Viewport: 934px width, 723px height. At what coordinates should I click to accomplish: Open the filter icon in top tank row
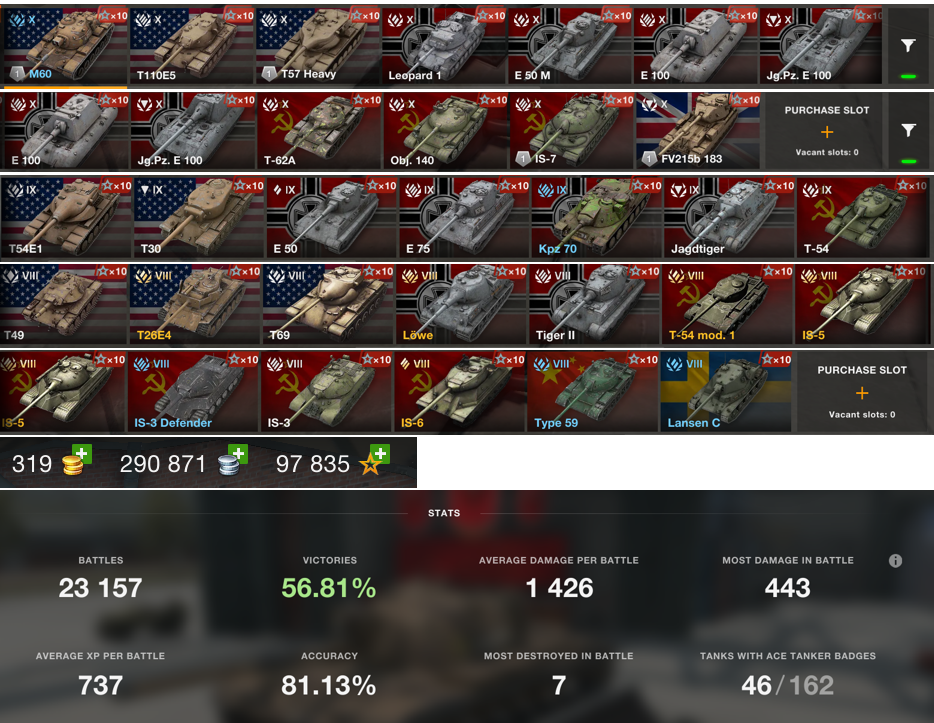click(x=907, y=45)
